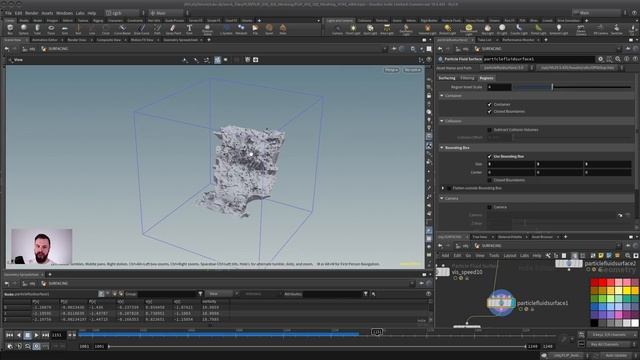Open the Help menu

[91, 13]
